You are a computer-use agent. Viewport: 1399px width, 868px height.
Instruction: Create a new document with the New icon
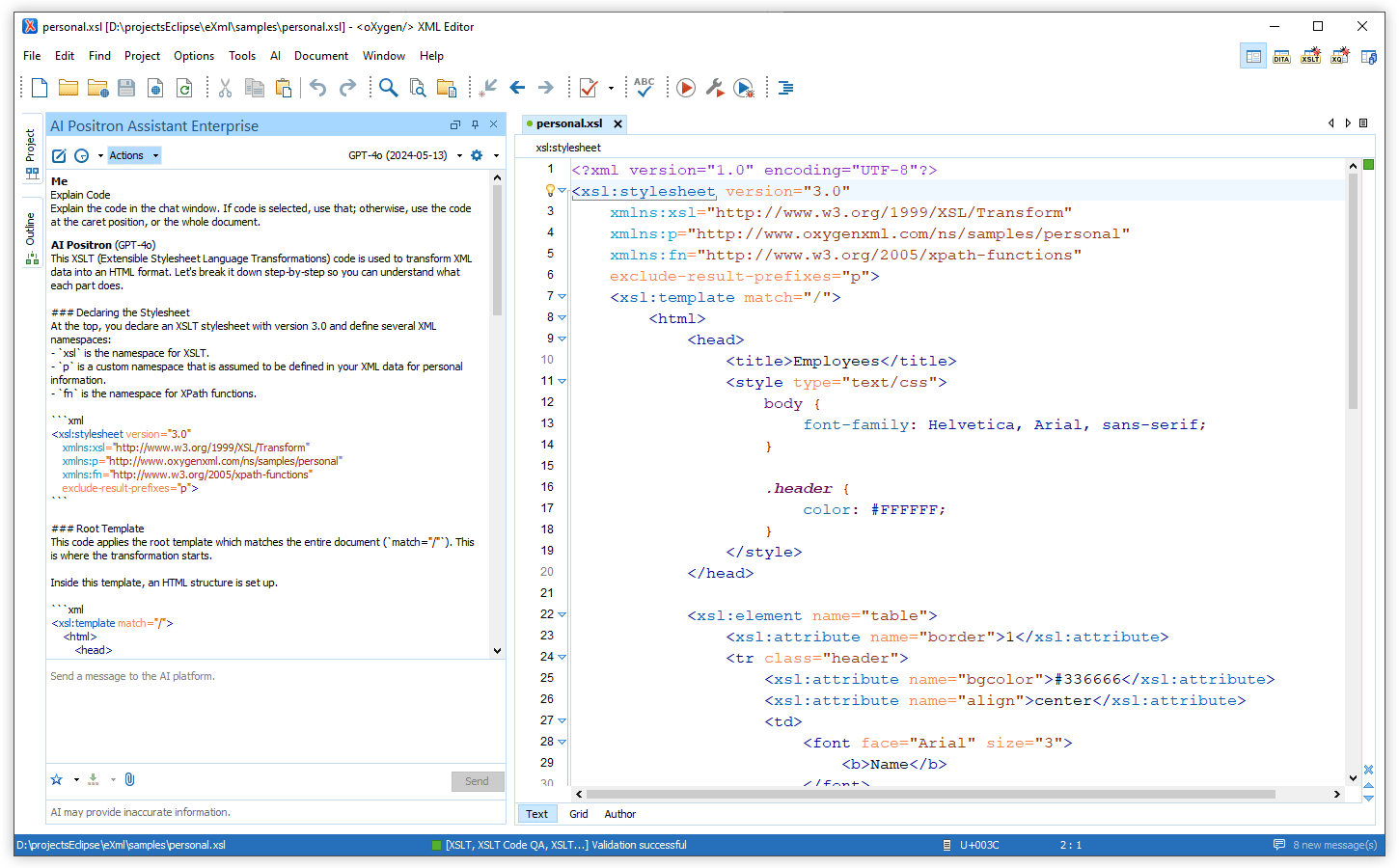coord(40,88)
